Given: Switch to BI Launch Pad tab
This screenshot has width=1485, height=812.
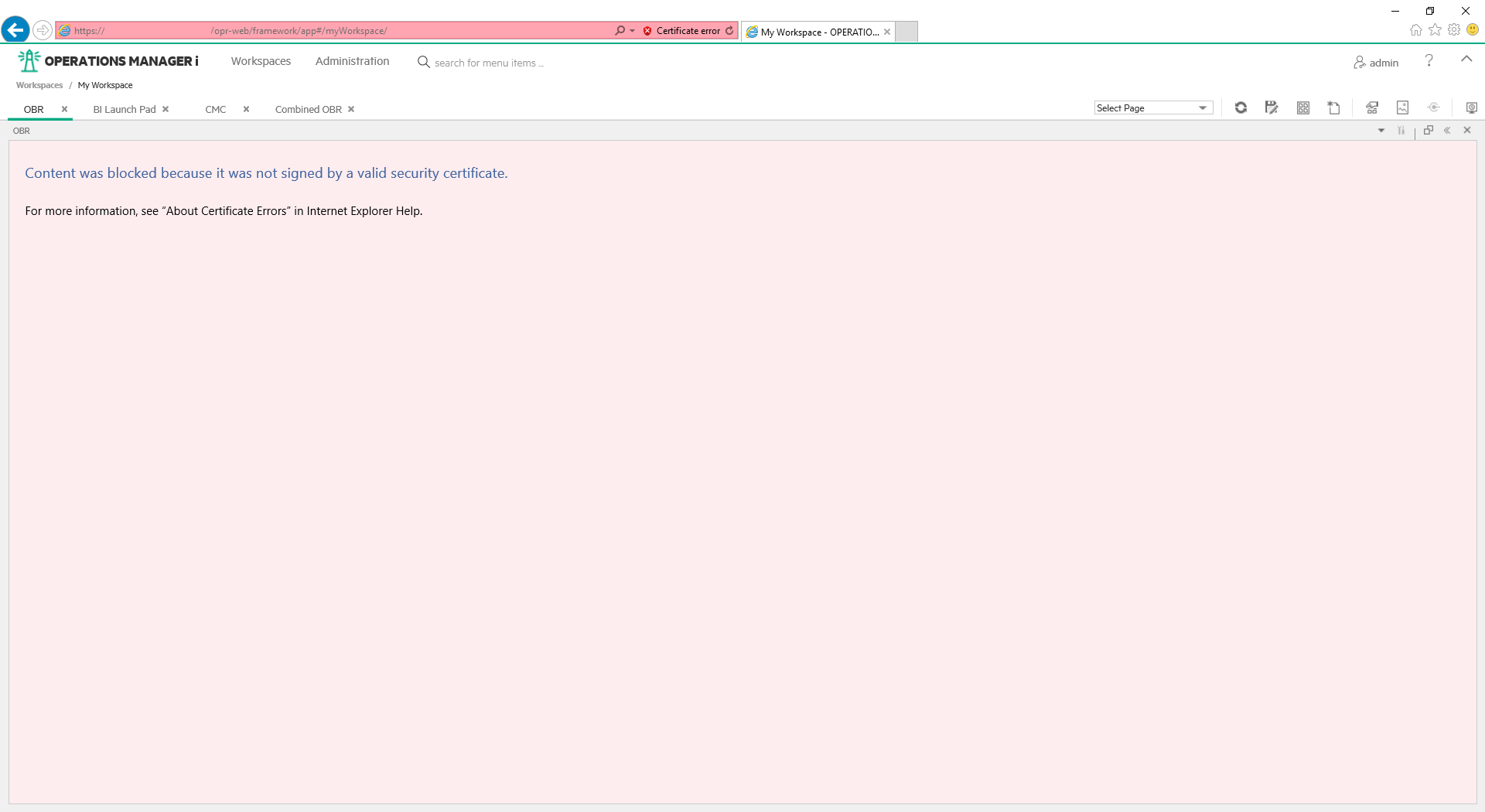Looking at the screenshot, I should pos(125,109).
